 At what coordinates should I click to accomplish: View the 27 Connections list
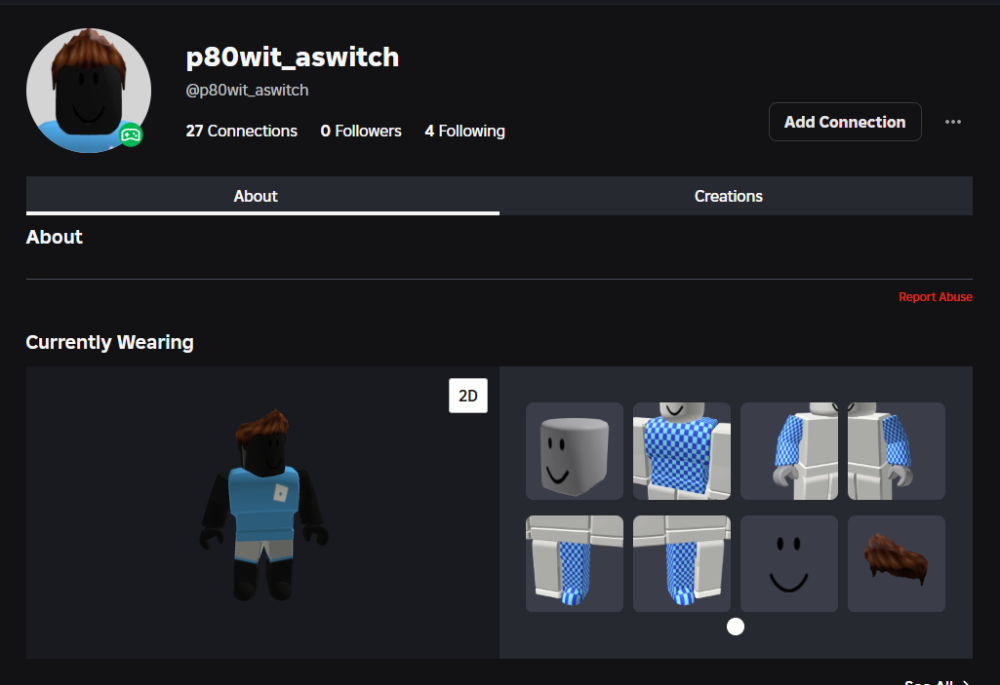pos(241,131)
